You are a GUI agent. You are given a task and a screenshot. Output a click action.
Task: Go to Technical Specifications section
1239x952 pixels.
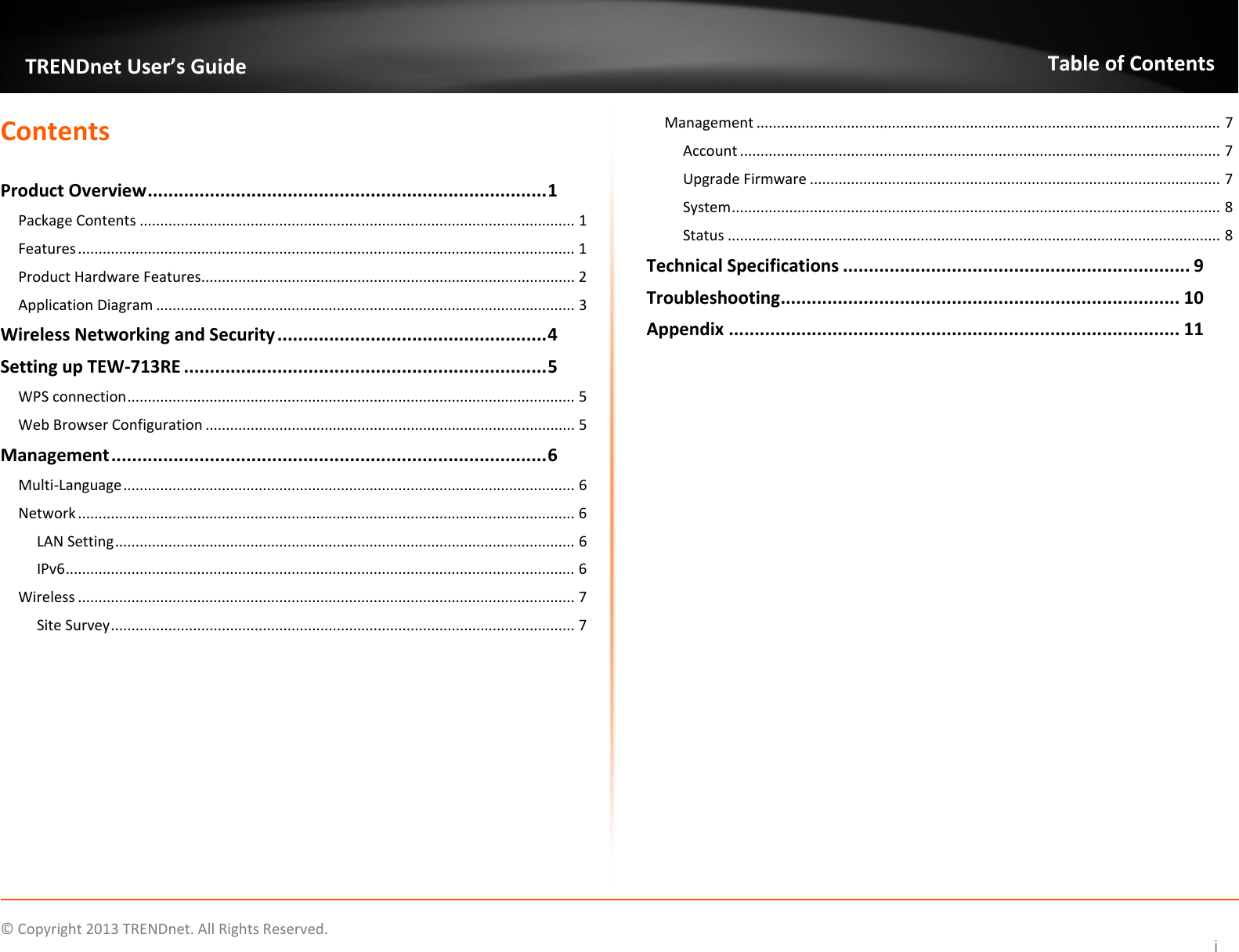925,265
